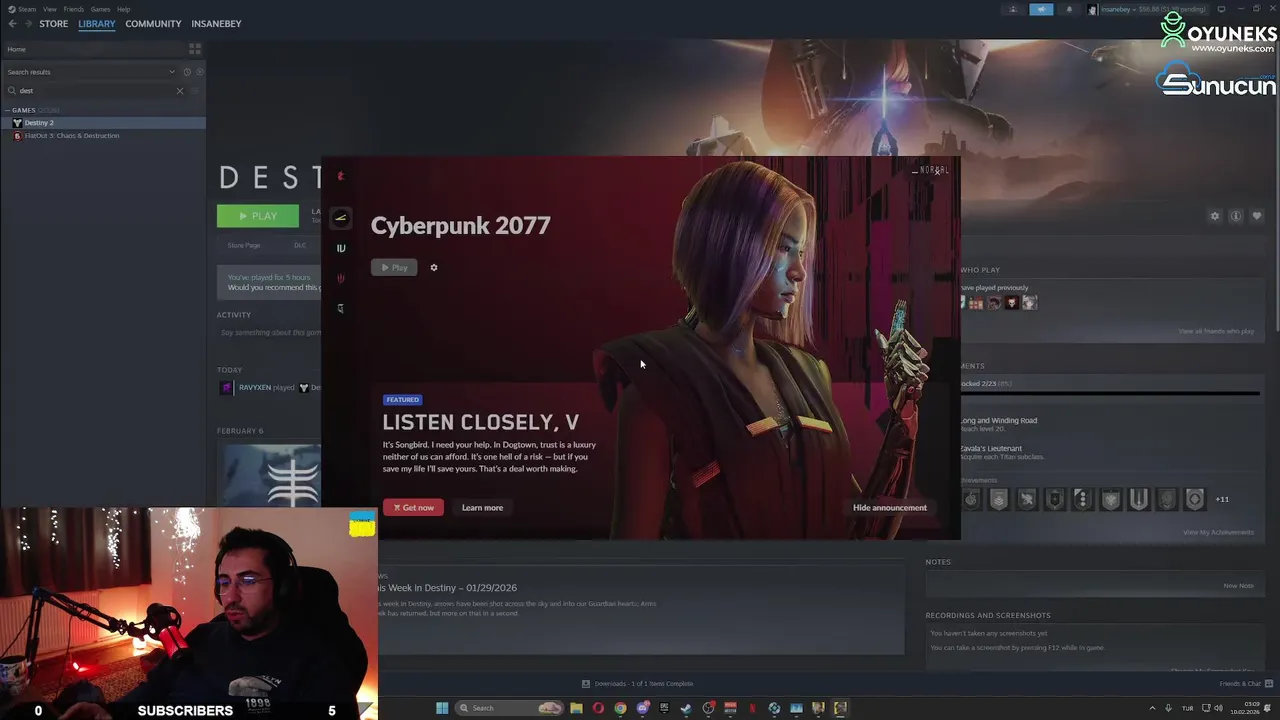Switch to the LIBRARY tab
This screenshot has height=720, width=1280.
pos(97,24)
